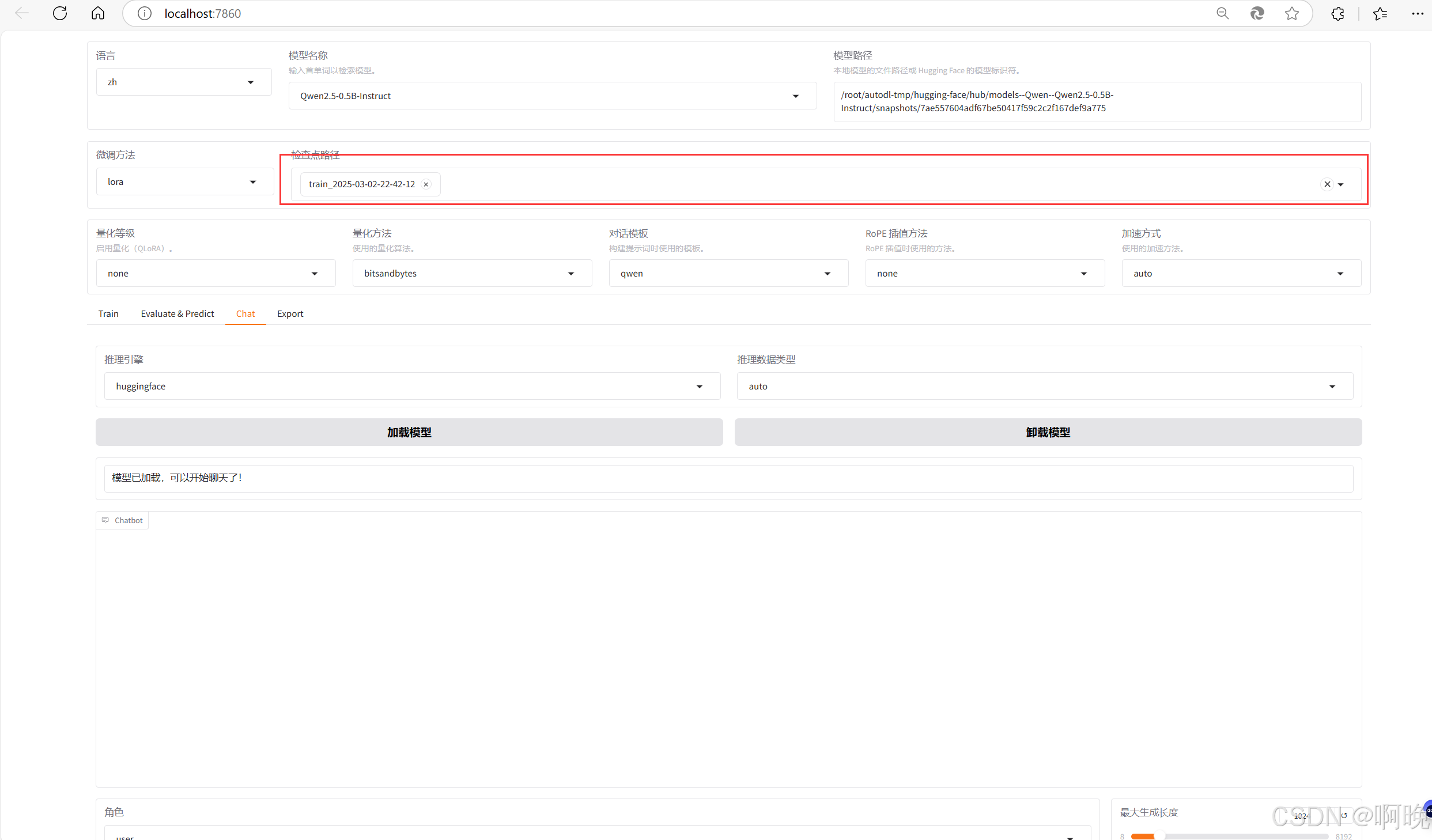Image resolution: width=1432 pixels, height=840 pixels.
Task: Open browser settings and more menu
Action: tap(1417, 13)
